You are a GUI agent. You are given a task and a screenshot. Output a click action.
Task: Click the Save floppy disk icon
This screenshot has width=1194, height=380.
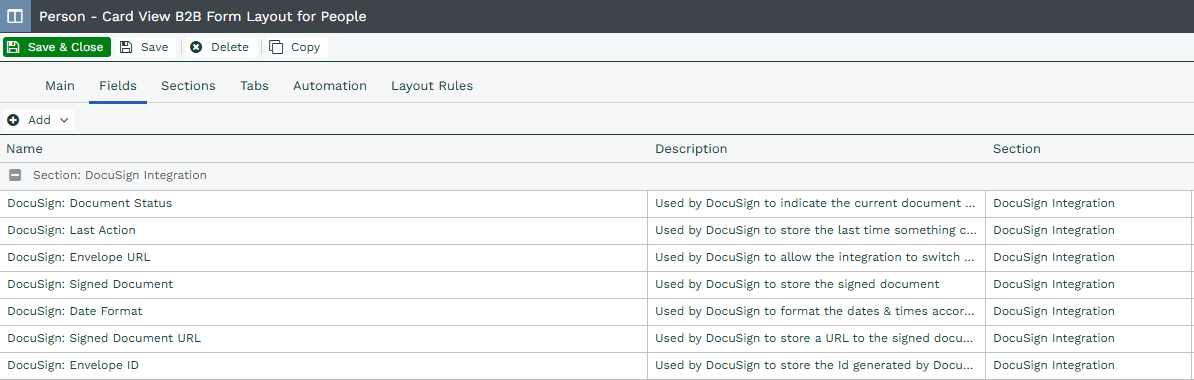(x=126, y=47)
